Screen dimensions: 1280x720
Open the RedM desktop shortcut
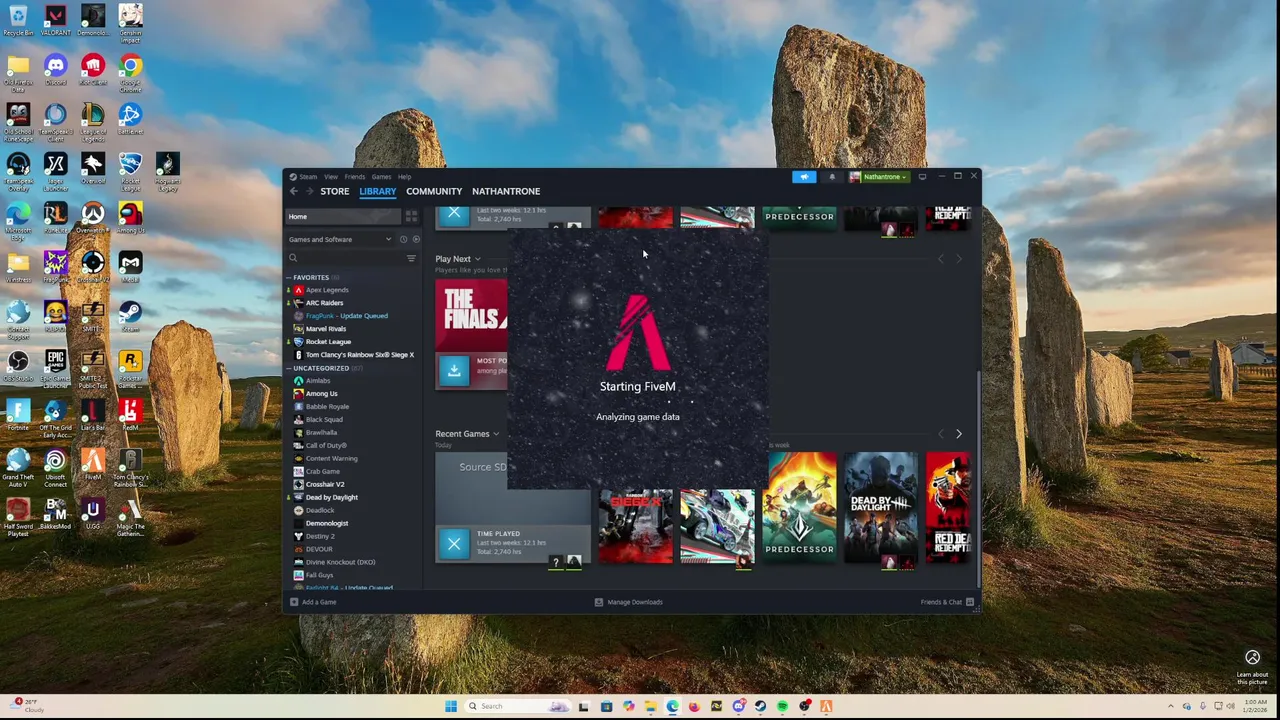(x=130, y=414)
